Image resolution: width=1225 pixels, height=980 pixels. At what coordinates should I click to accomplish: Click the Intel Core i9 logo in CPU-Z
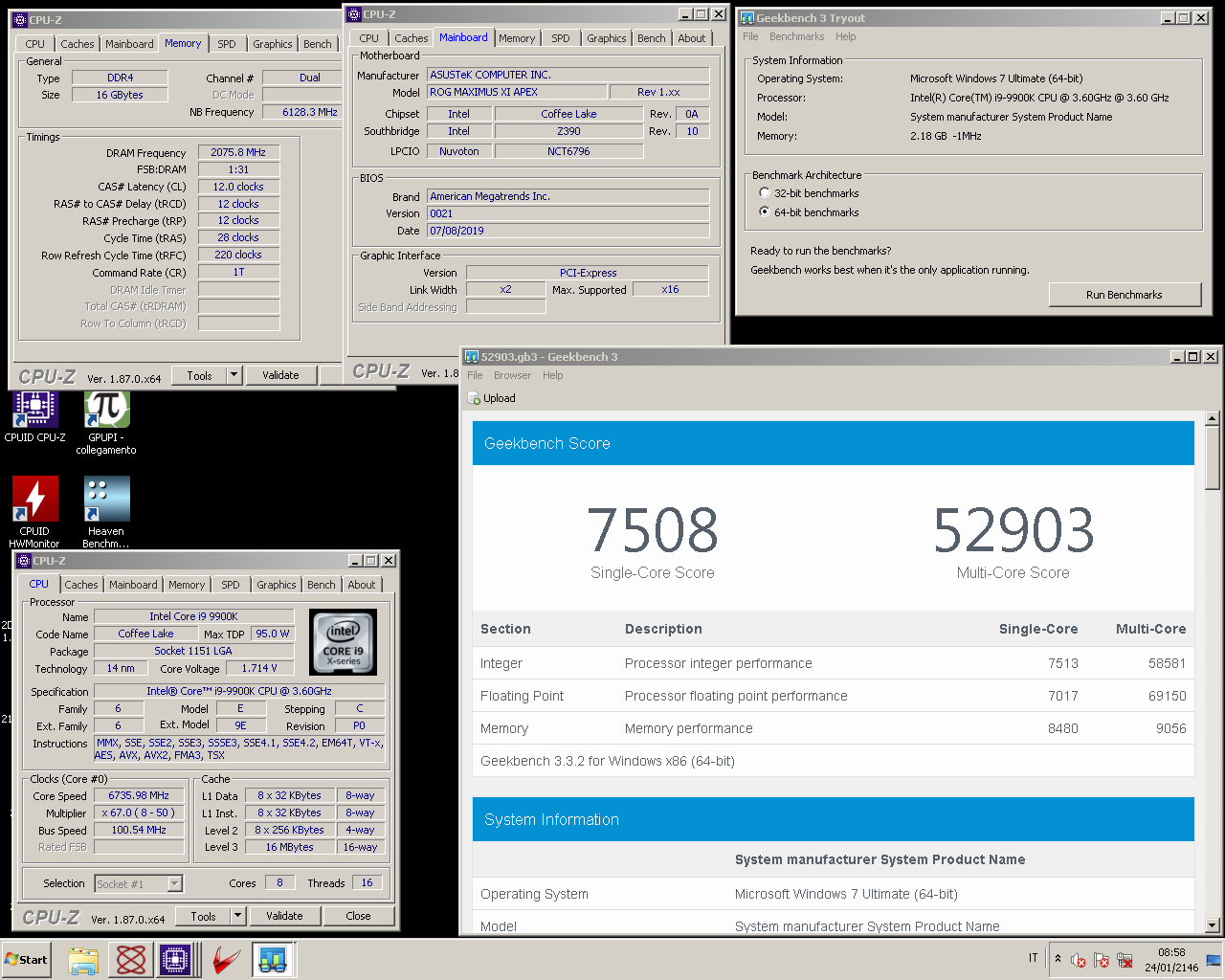click(344, 641)
